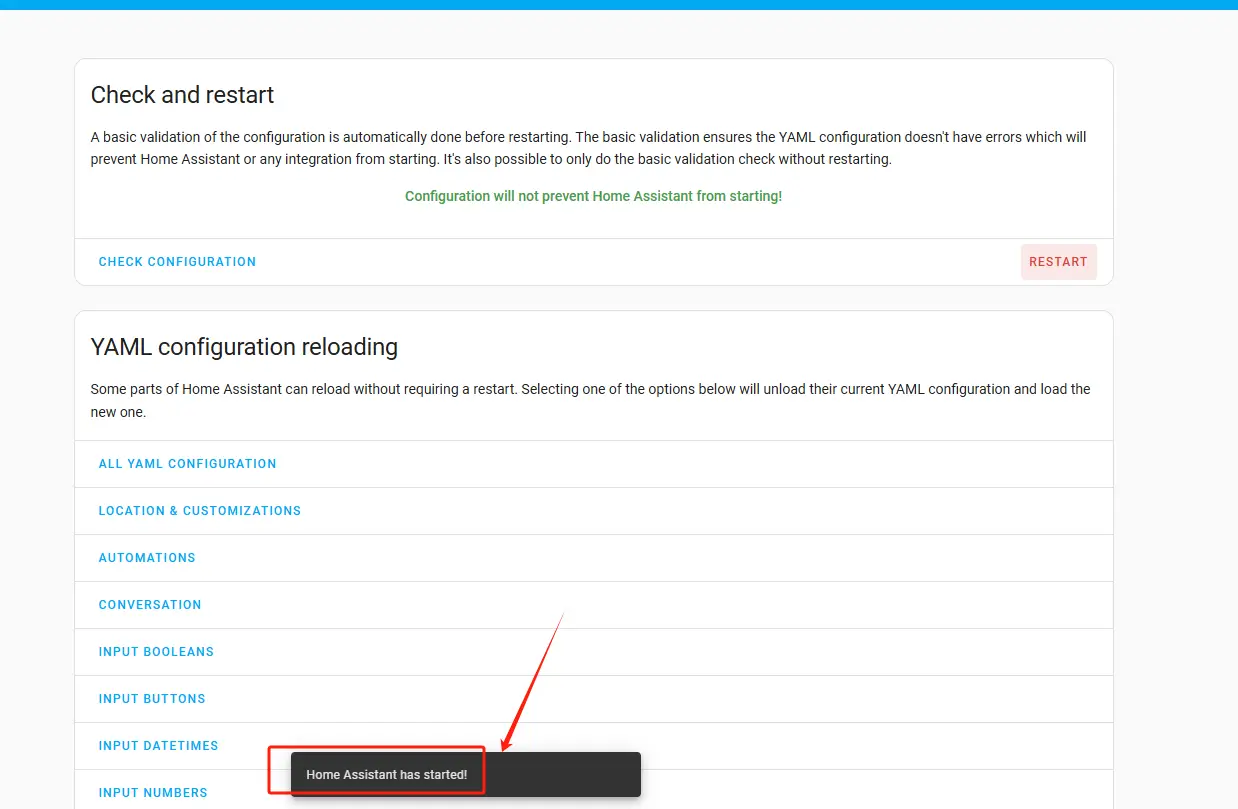Reload the CONVERSATION configuration
Viewport: 1238px width, 809px height.
pos(150,605)
